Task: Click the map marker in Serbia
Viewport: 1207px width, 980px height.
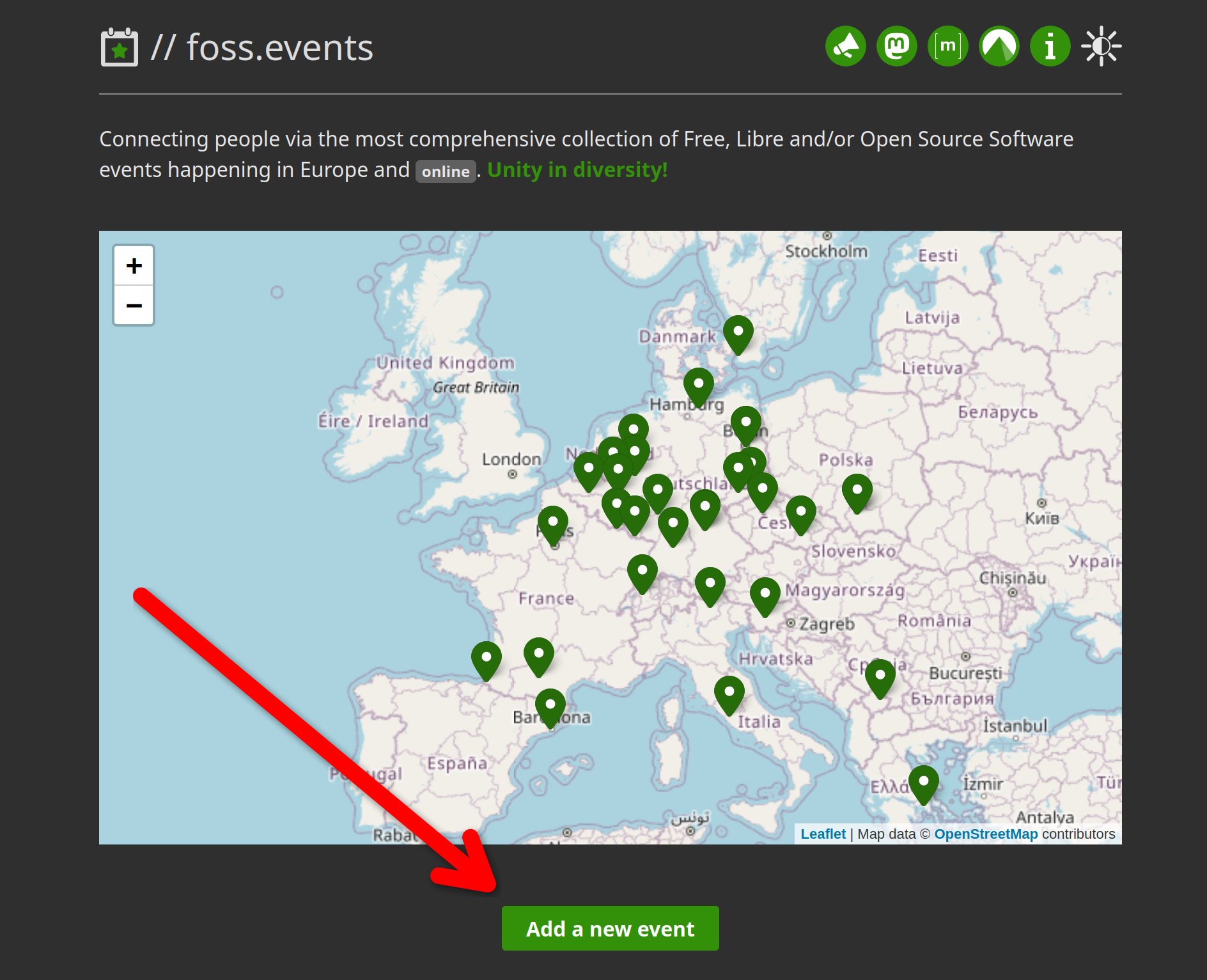Action: point(880,679)
